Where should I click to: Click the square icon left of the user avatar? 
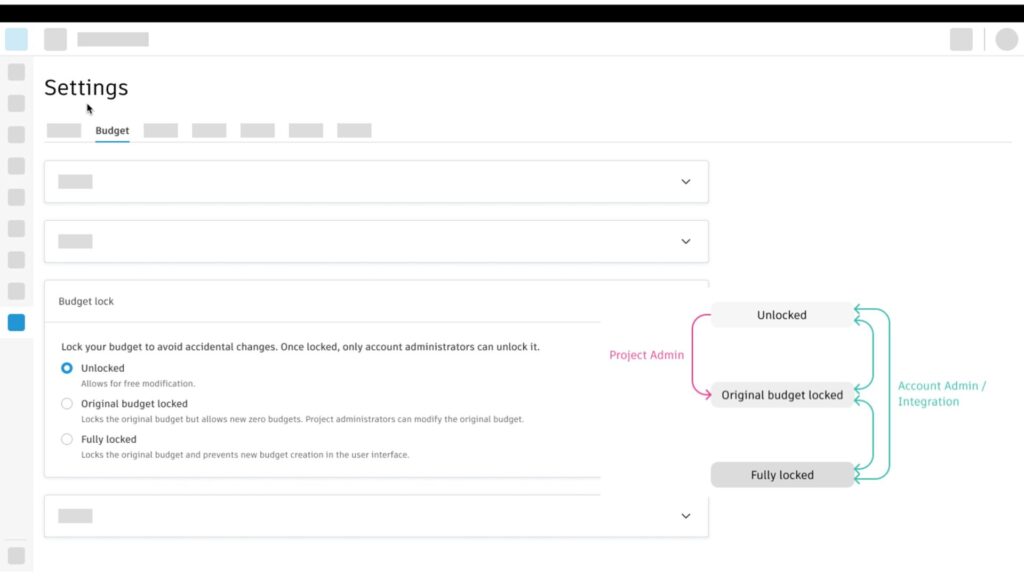(961, 39)
